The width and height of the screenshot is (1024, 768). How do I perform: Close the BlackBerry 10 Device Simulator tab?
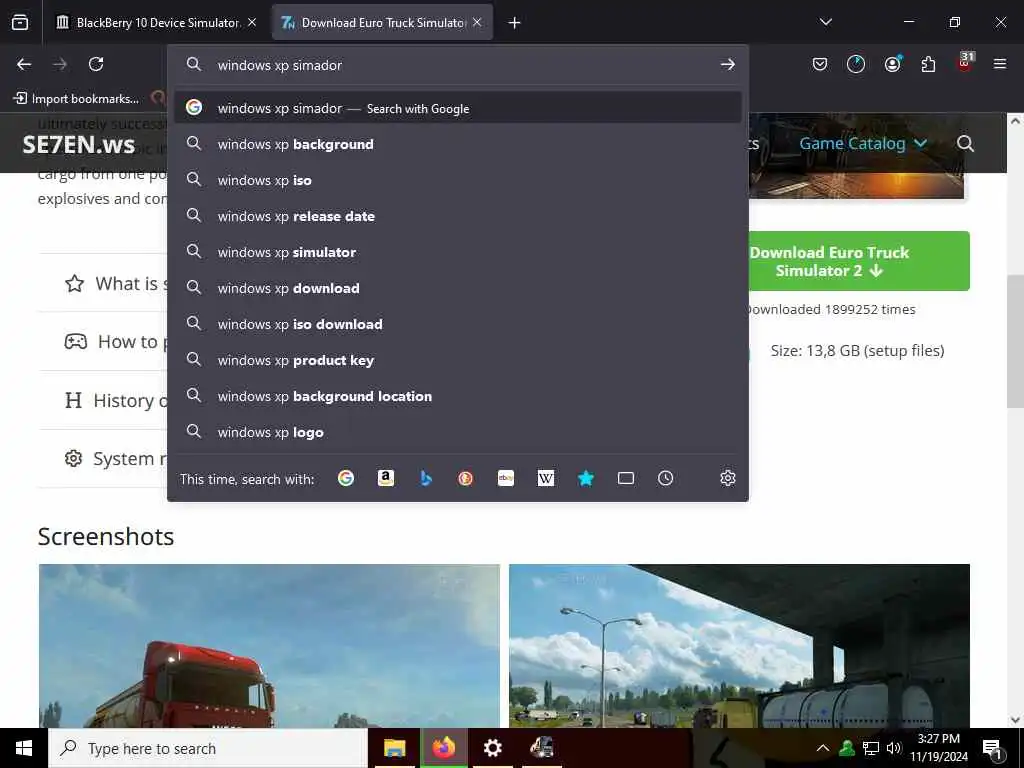252,22
